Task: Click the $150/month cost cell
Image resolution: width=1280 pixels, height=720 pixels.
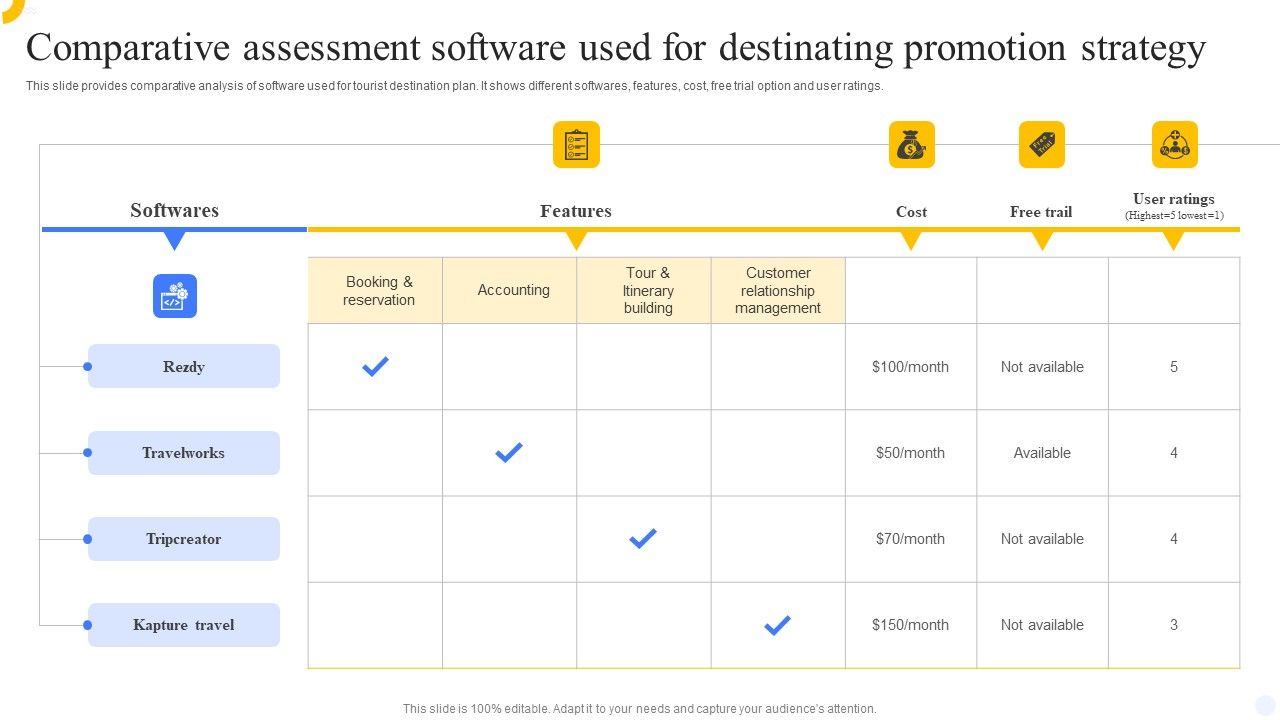Action: (x=910, y=625)
